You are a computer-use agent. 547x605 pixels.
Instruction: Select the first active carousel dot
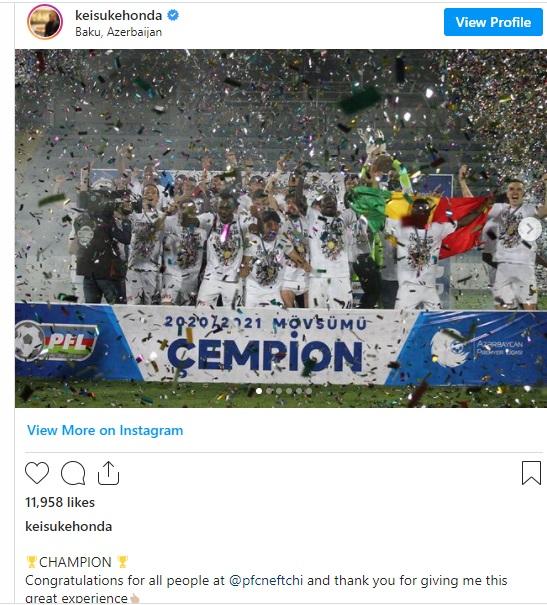(x=259, y=391)
